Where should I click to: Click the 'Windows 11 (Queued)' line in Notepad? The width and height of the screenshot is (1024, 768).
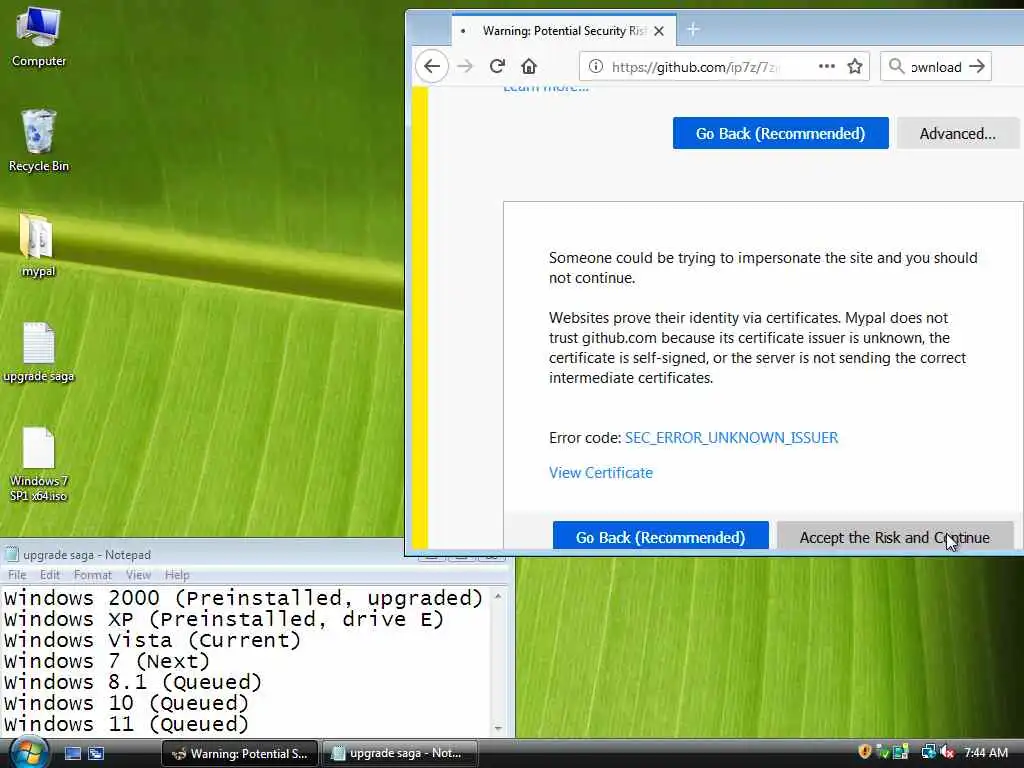[x=127, y=724]
